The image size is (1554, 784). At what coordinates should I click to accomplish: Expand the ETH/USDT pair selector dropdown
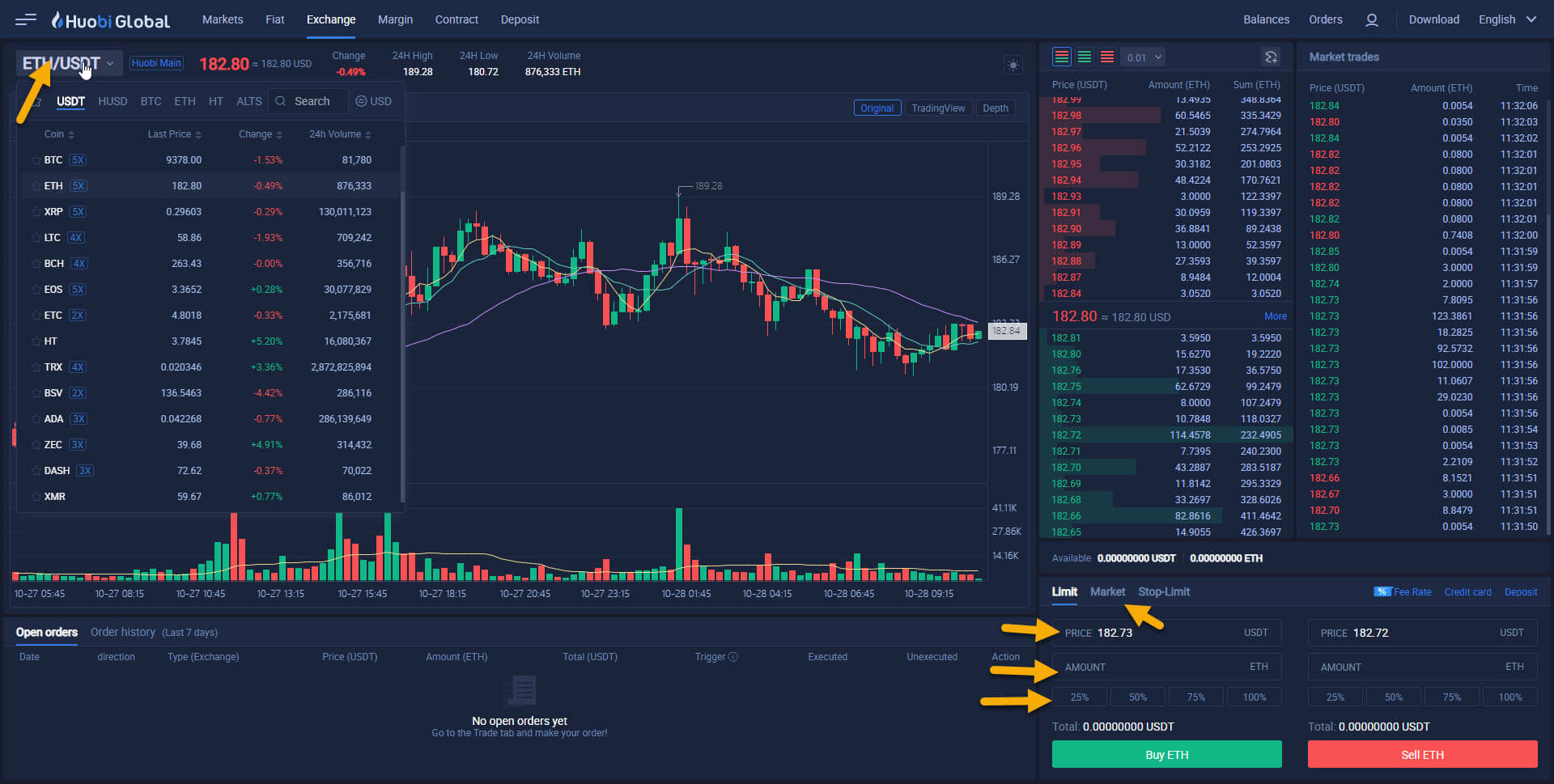tap(69, 63)
